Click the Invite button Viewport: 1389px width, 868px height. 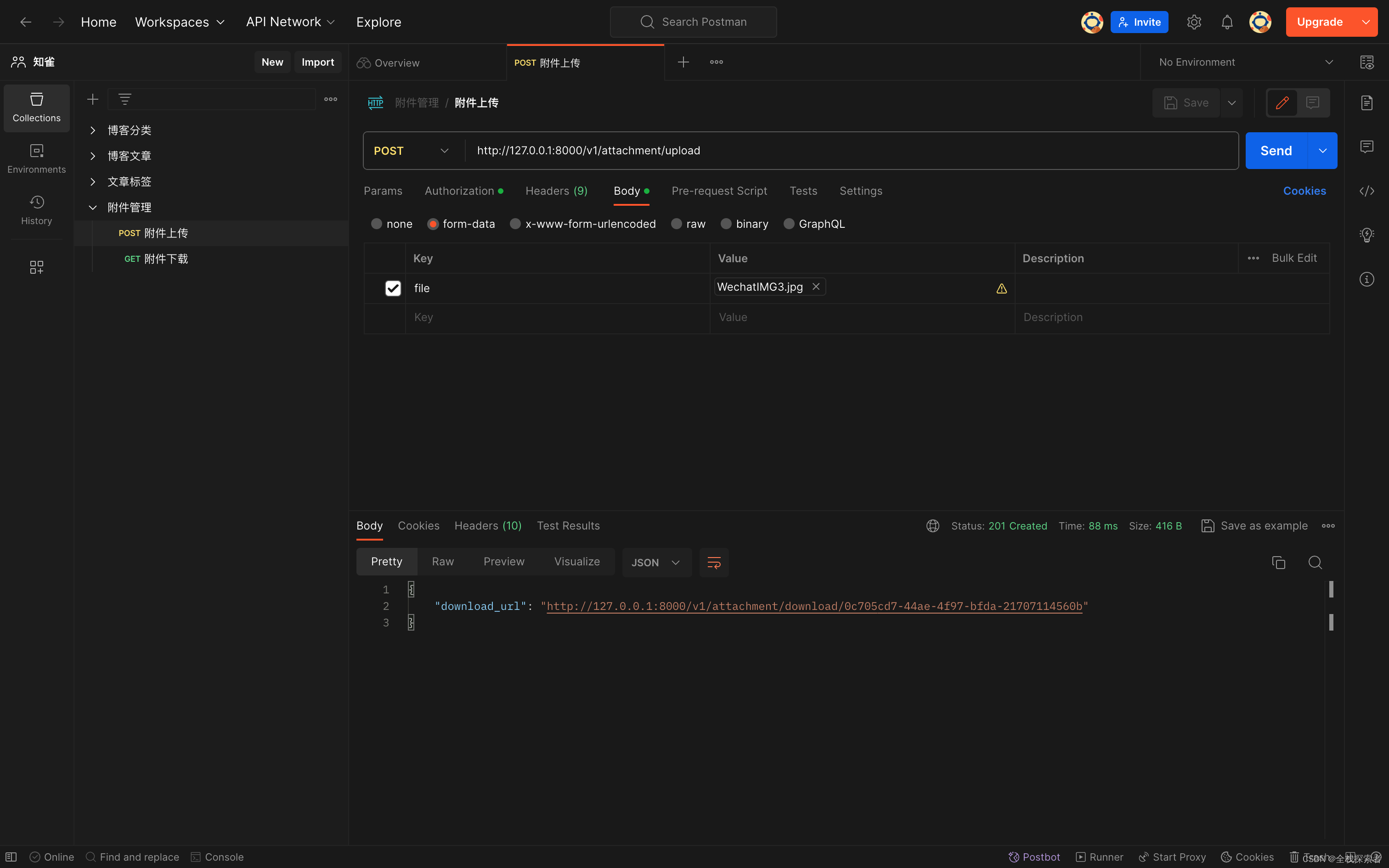1139,22
